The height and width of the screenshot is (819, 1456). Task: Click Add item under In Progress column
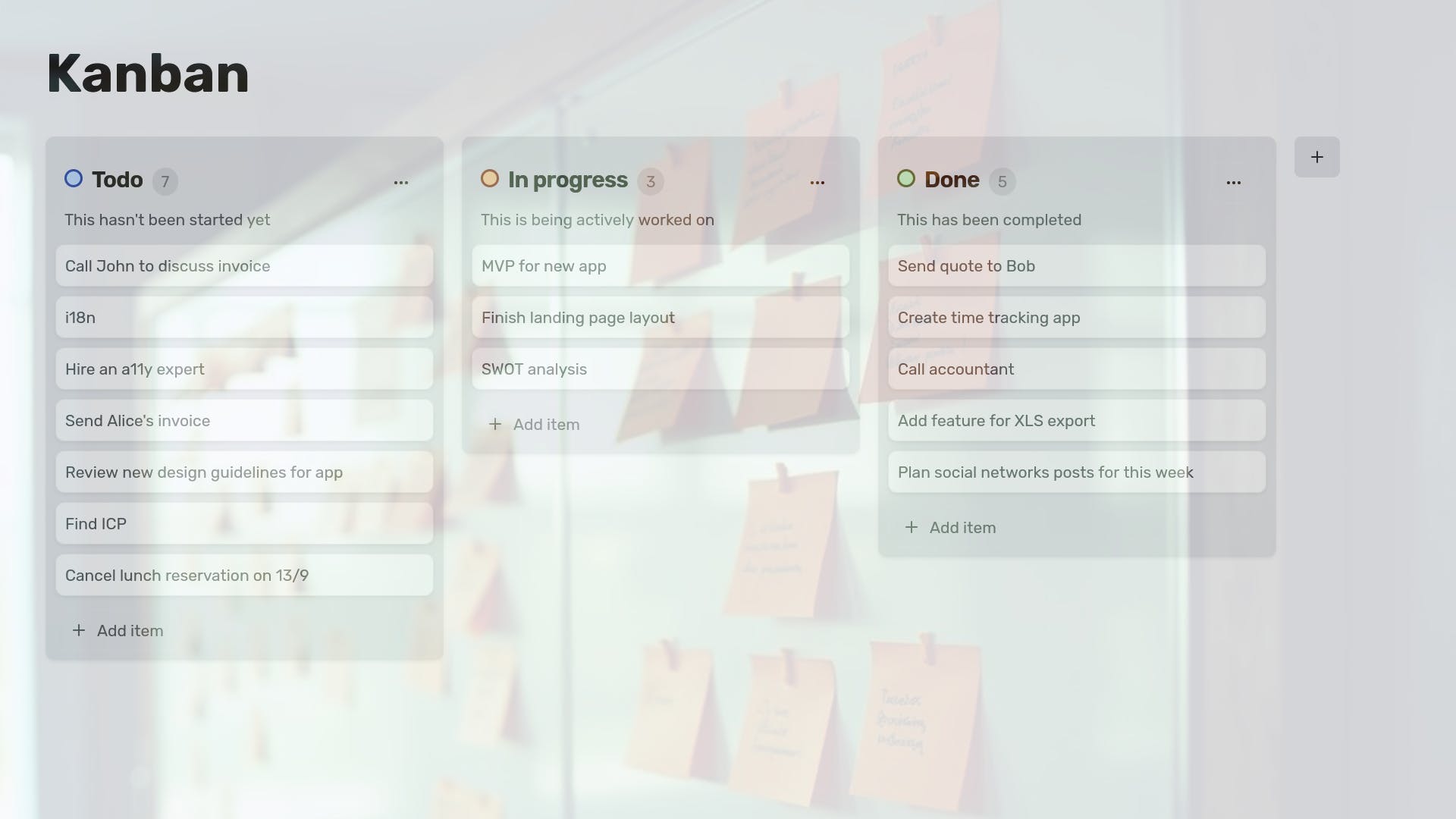pos(533,424)
